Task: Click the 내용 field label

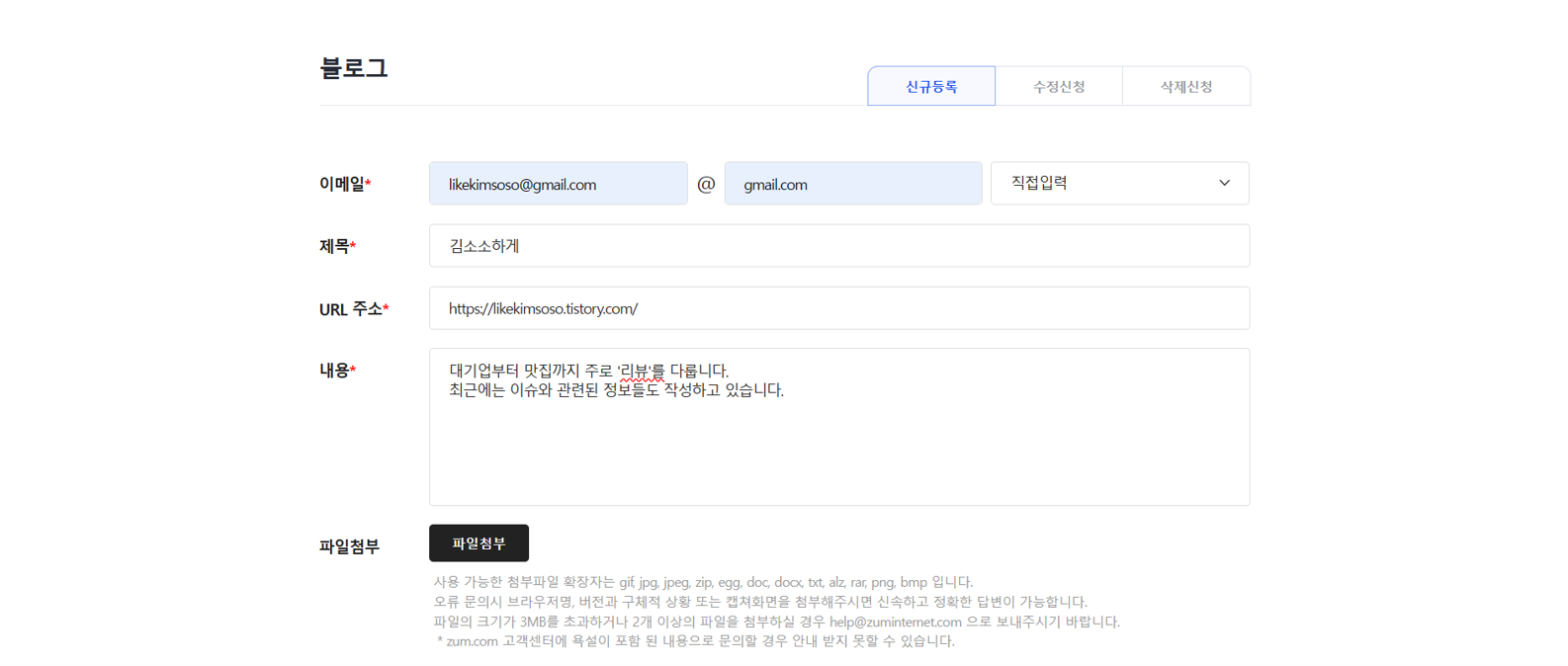Action: click(337, 371)
